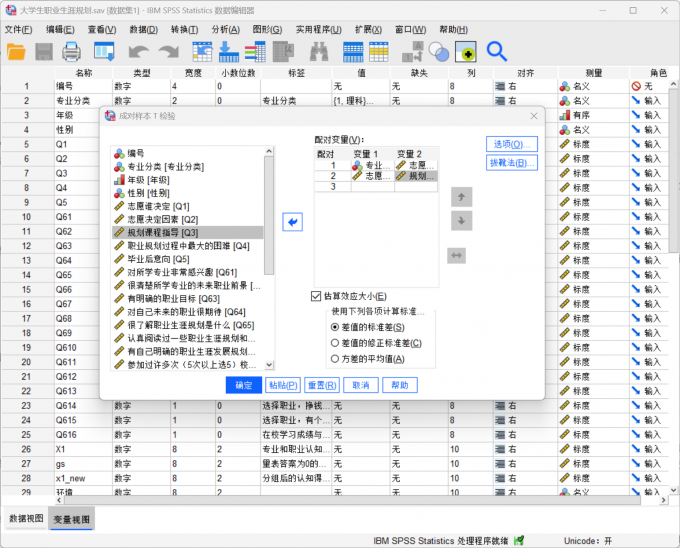This screenshot has width=680, height=548.
Task: Switch to 数据视图 tab
Action: click(x=26, y=519)
